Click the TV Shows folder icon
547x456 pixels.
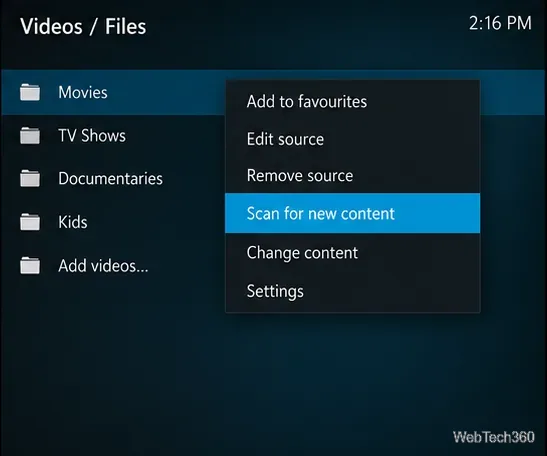[30, 136]
